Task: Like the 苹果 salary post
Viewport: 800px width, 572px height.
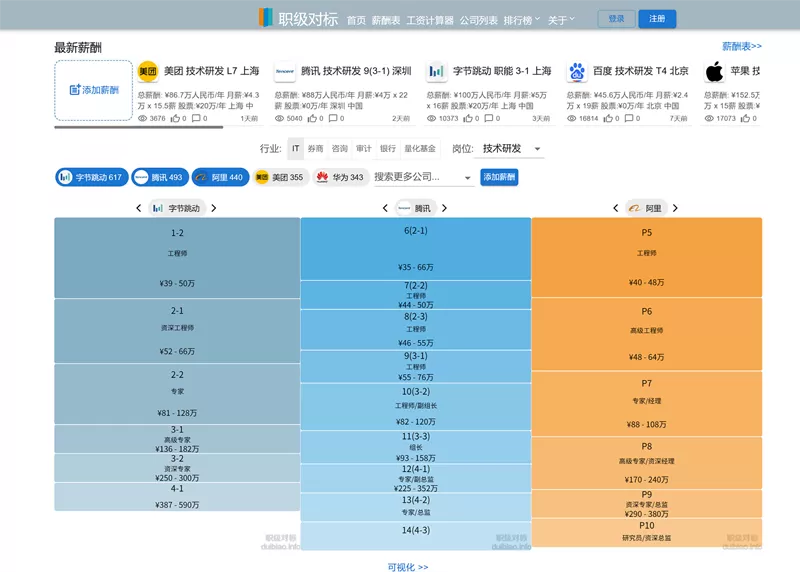Action: [745, 118]
